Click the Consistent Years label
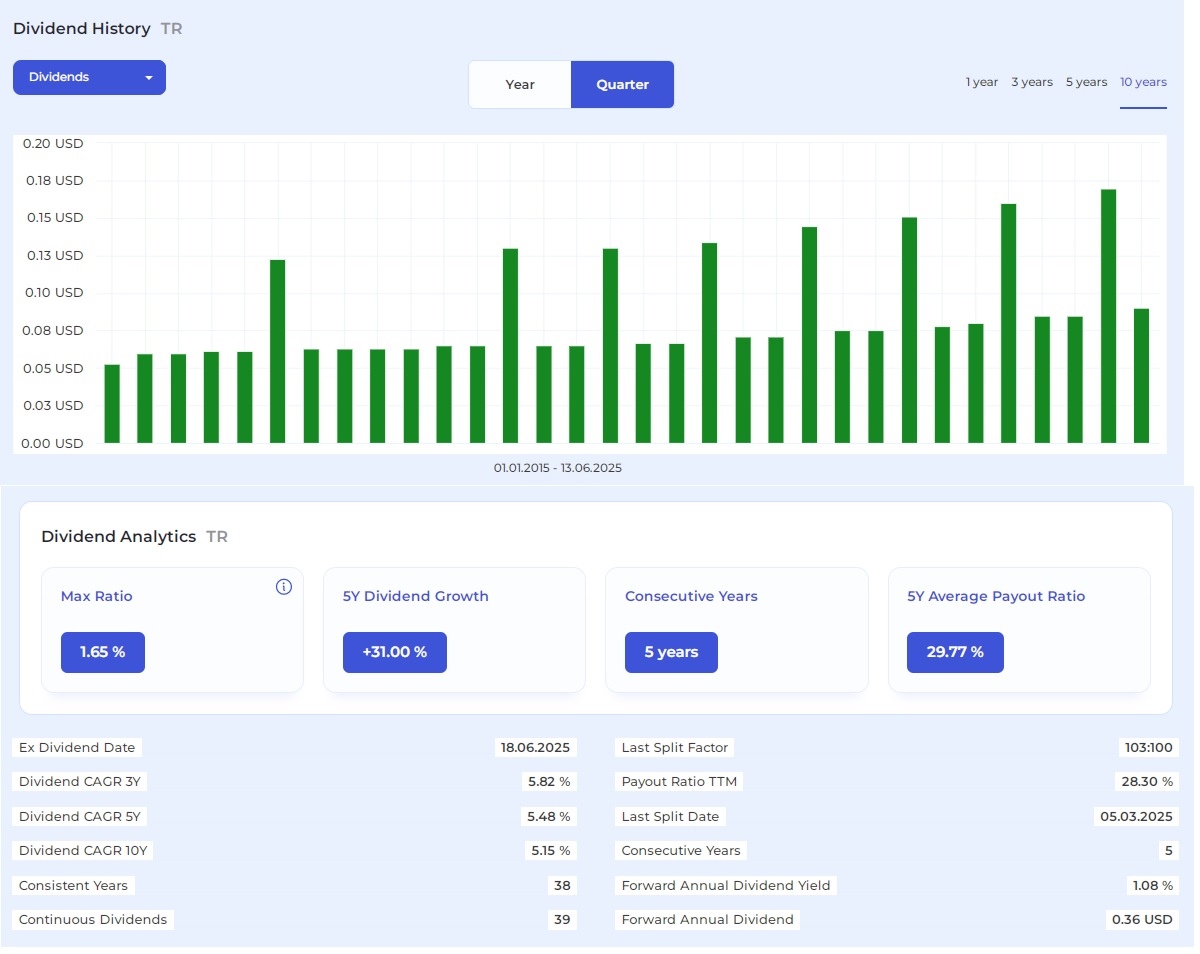The width and height of the screenshot is (1200, 954). (73, 886)
